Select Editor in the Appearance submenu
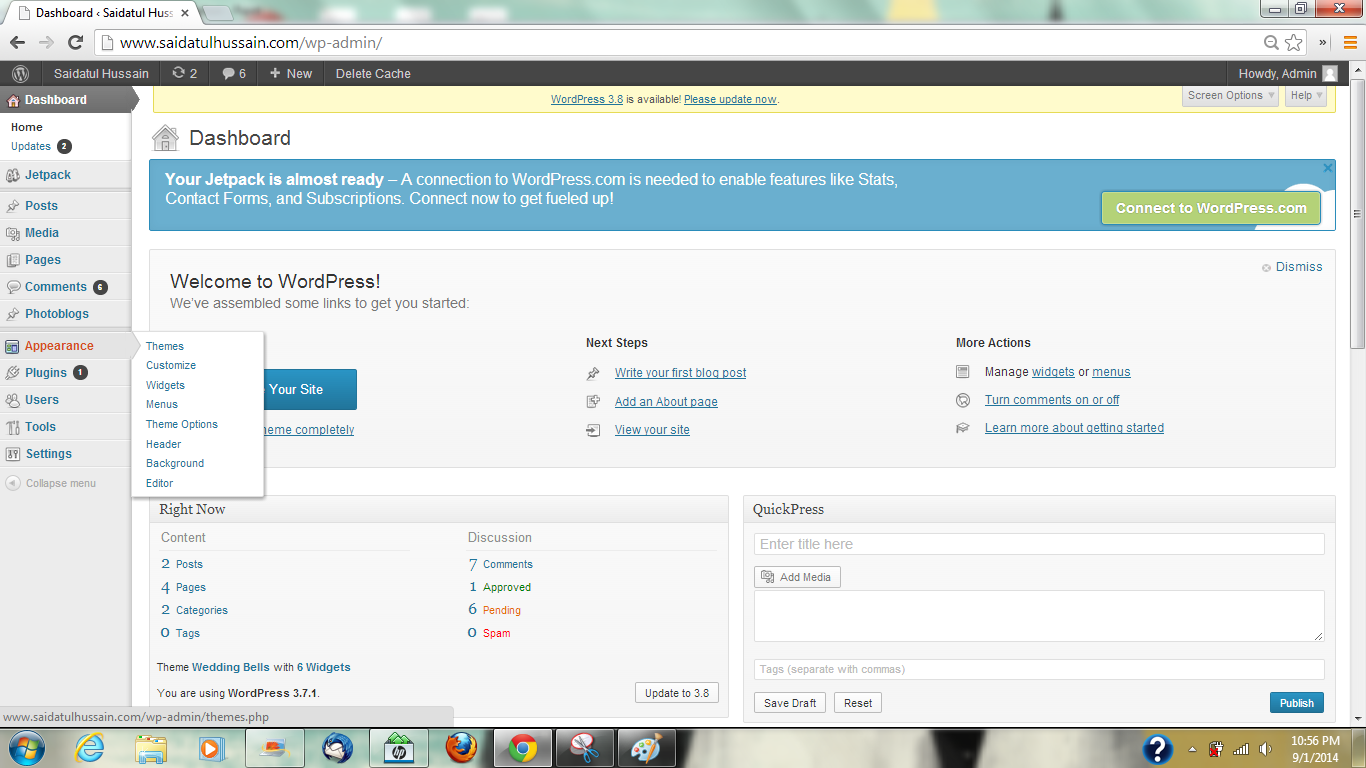 coord(159,483)
